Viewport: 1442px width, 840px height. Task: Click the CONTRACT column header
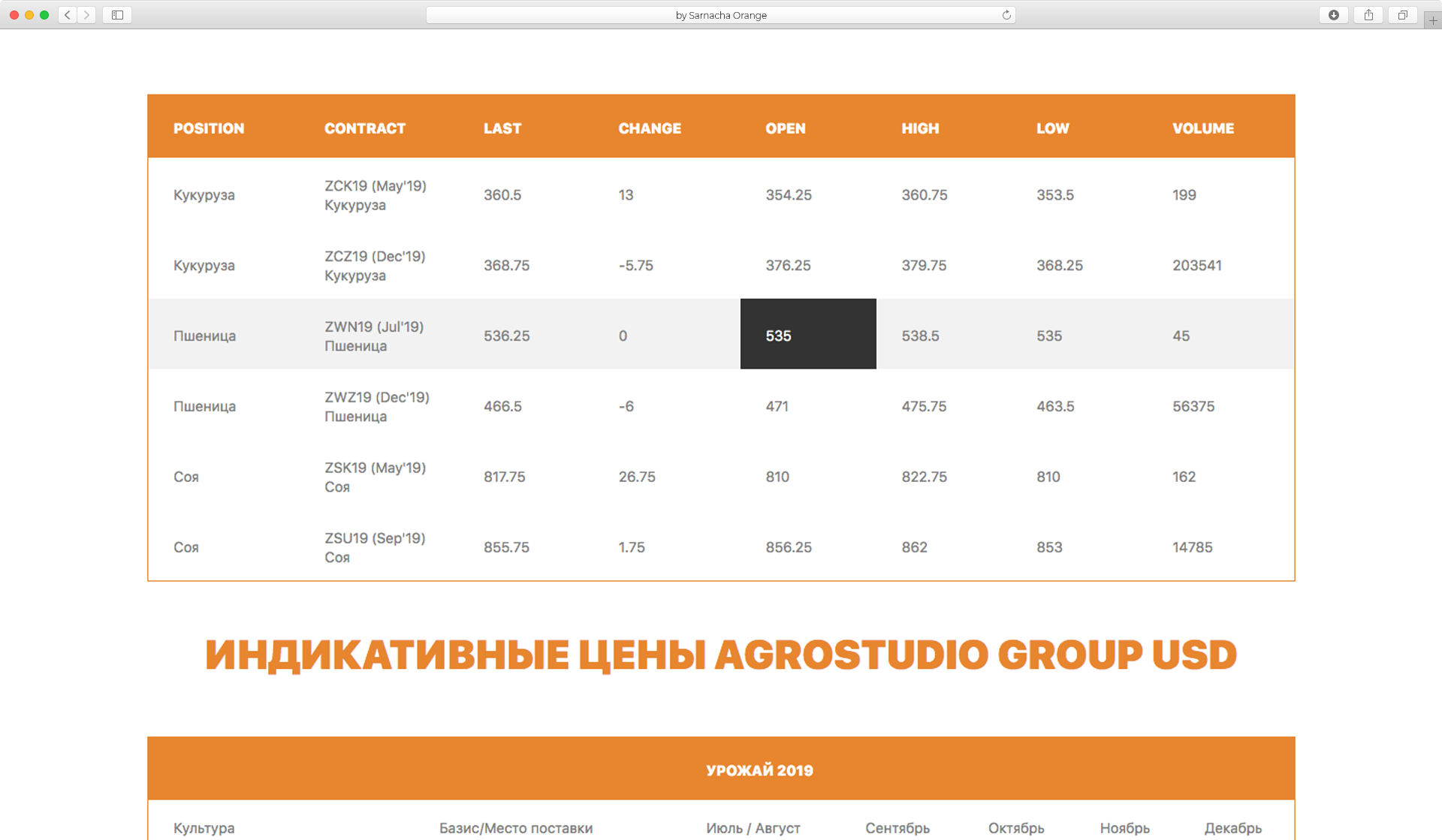(x=365, y=128)
